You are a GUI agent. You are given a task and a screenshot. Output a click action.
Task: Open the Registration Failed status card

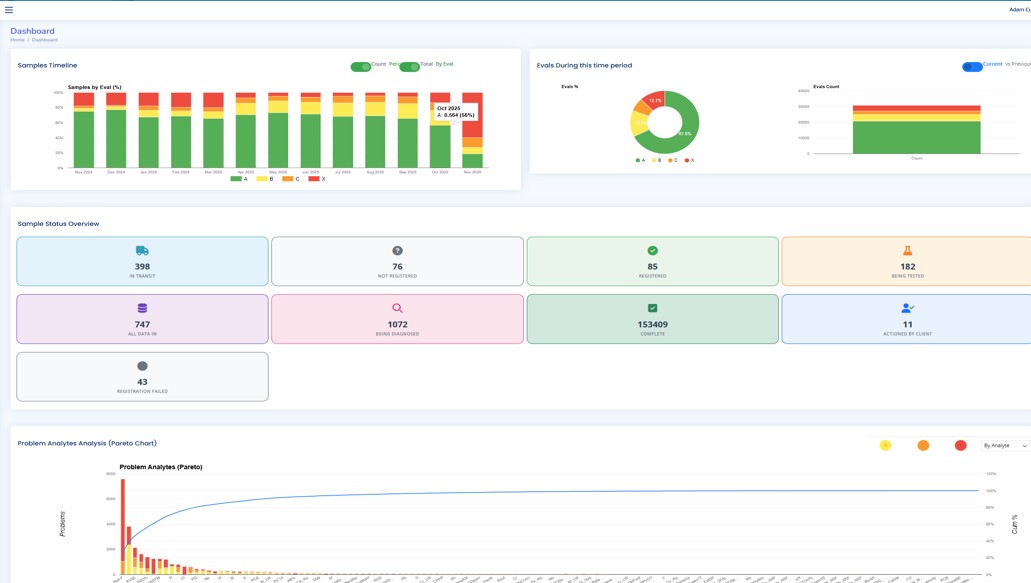(142, 377)
